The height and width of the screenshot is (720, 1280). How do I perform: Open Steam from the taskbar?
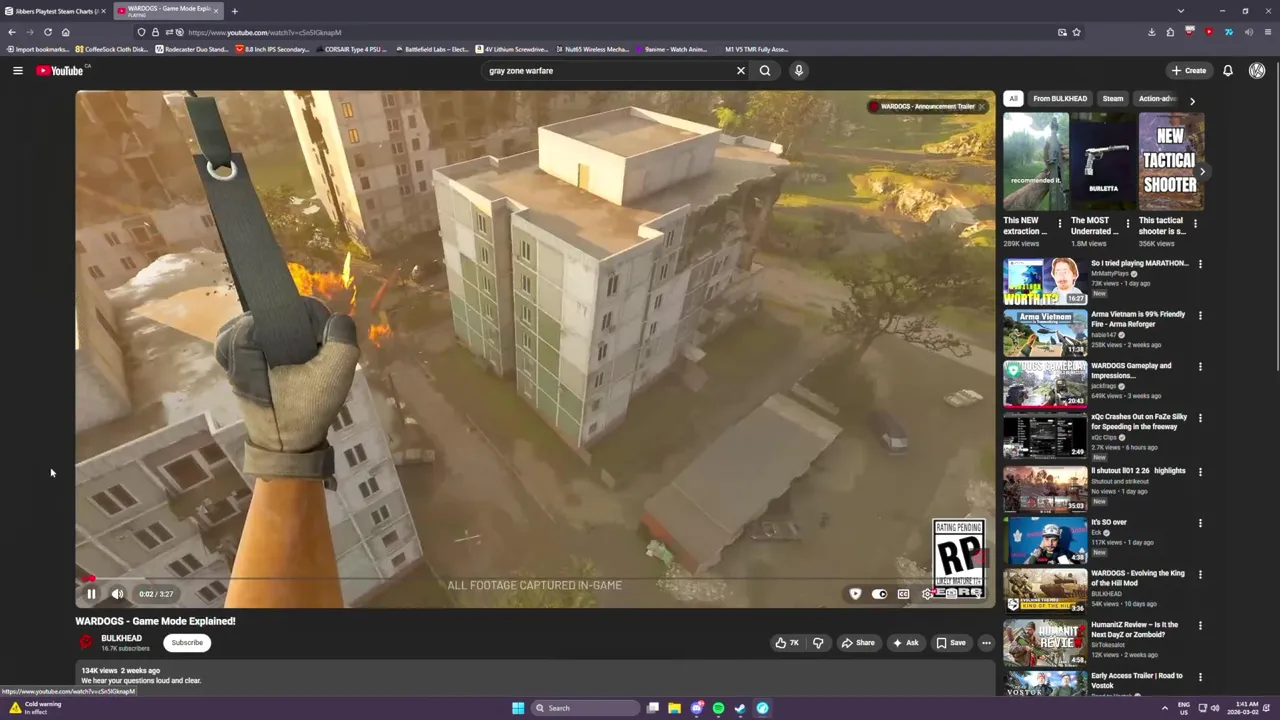(x=740, y=708)
